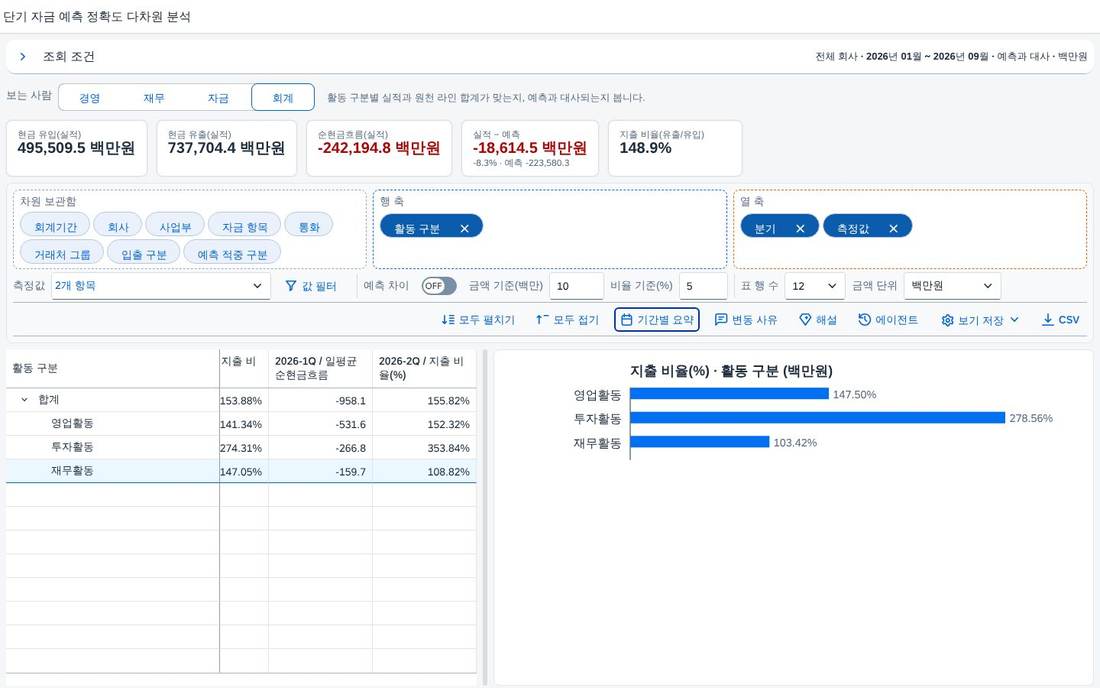The image size is (1100, 688).
Task: Switch to the 자금 viewer tab
Action: point(218,98)
